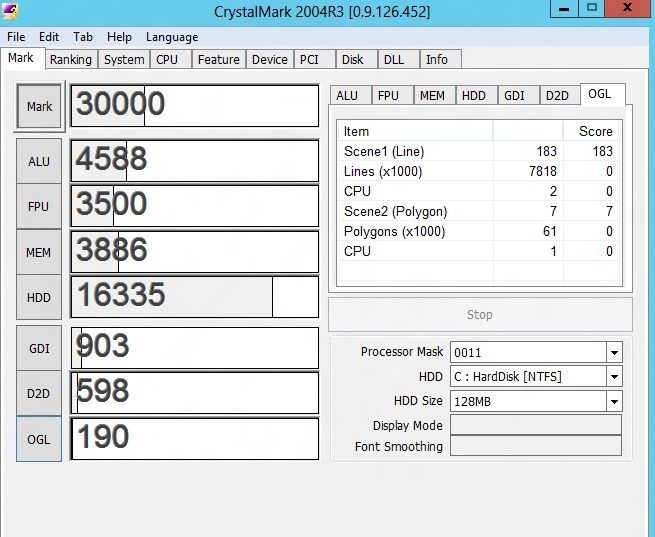Click the empty Font Smoothing field
This screenshot has height=537, width=655.
tap(536, 446)
